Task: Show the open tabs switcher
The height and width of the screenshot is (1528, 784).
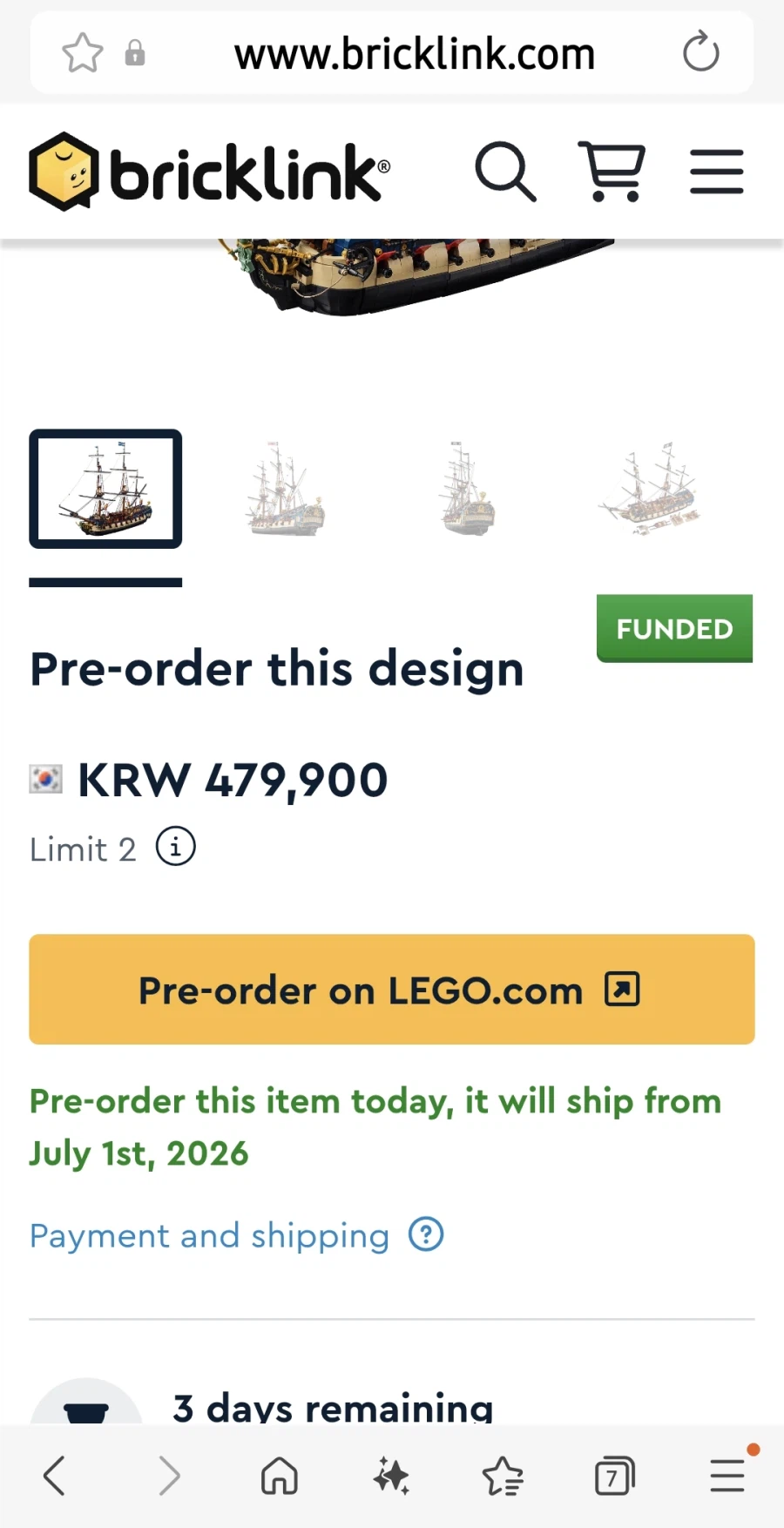Action: pos(614,1477)
